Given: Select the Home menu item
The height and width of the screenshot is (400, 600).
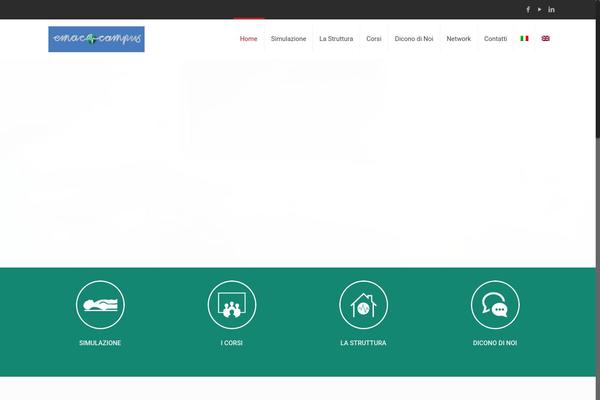Looking at the screenshot, I should click(x=249, y=38).
